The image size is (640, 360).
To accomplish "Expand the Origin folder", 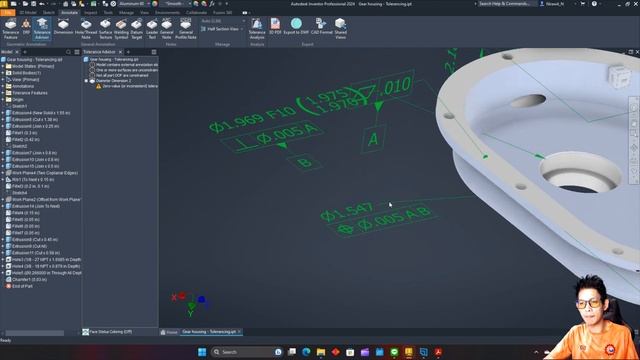I will point(3,100).
